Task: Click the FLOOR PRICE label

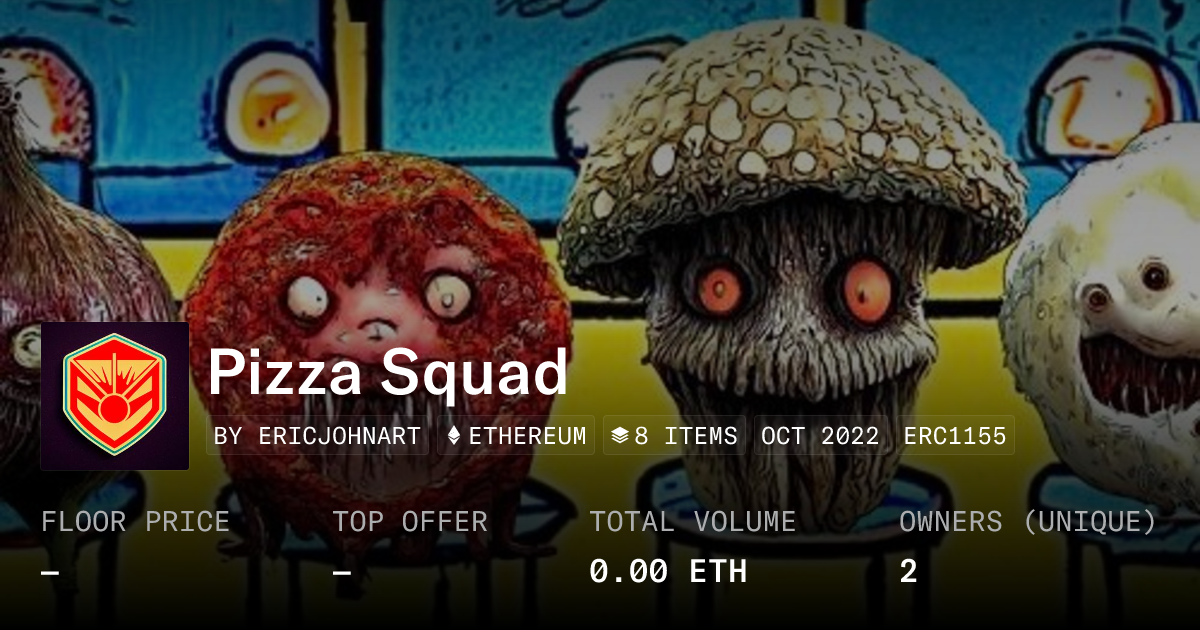Action: [135, 522]
